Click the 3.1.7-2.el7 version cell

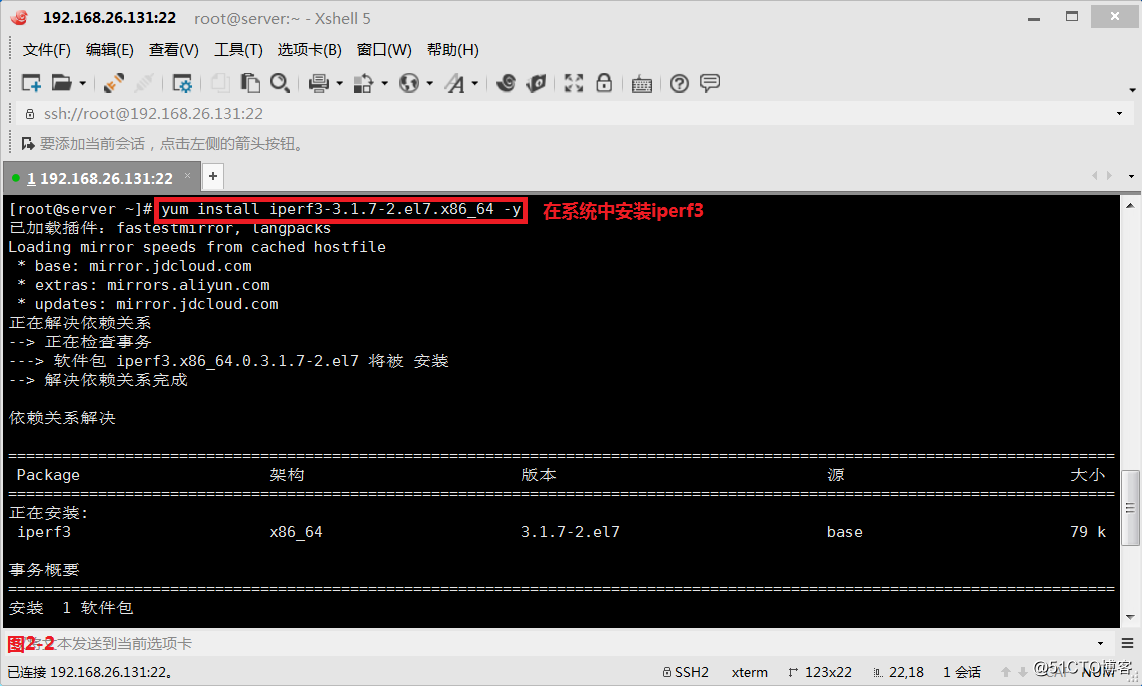point(570,532)
